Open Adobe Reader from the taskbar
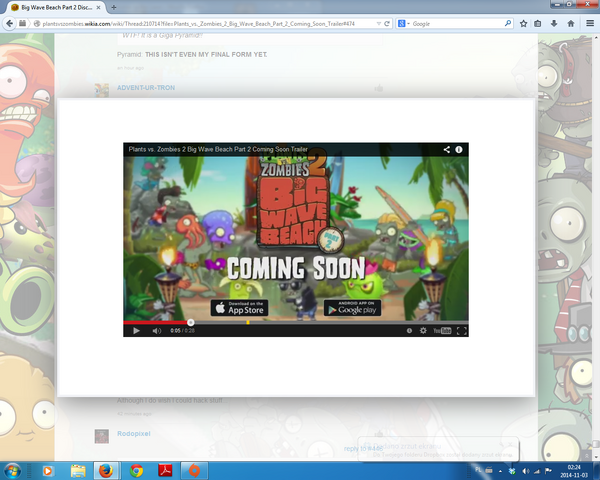The image size is (600, 480). (165, 471)
